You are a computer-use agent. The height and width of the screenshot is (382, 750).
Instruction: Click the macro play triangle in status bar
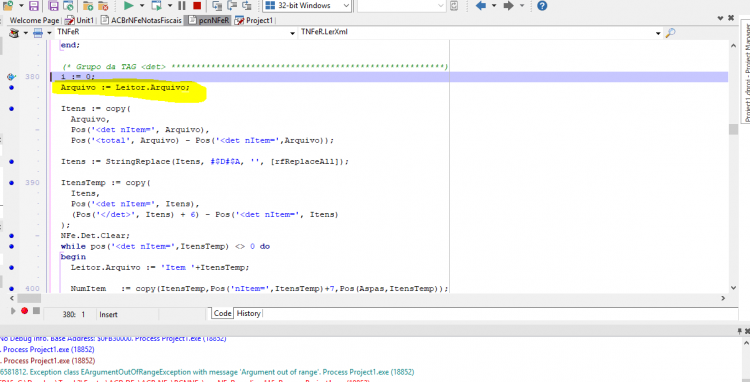[x=13, y=311]
